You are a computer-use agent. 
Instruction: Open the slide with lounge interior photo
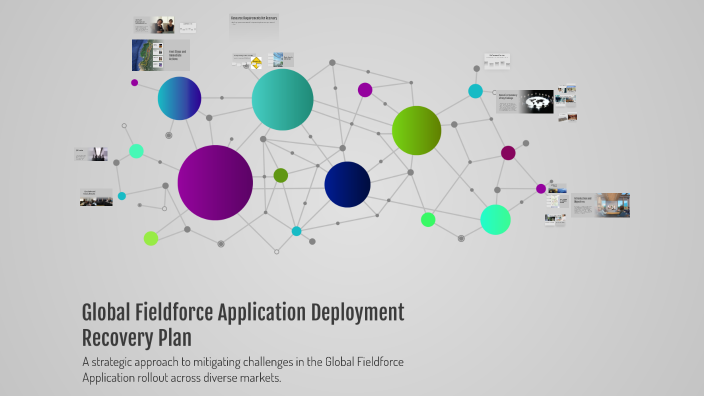pyautogui.click(x=600, y=205)
